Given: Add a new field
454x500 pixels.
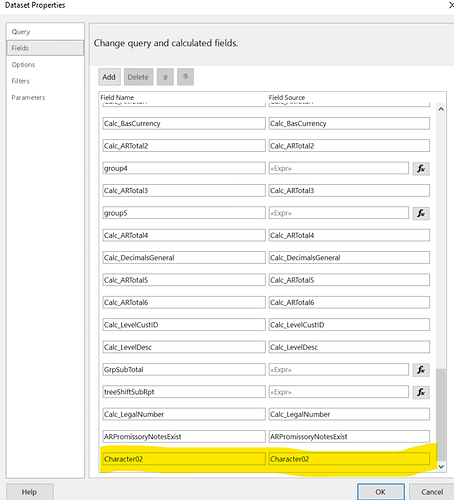Looking at the screenshot, I should point(109,77).
